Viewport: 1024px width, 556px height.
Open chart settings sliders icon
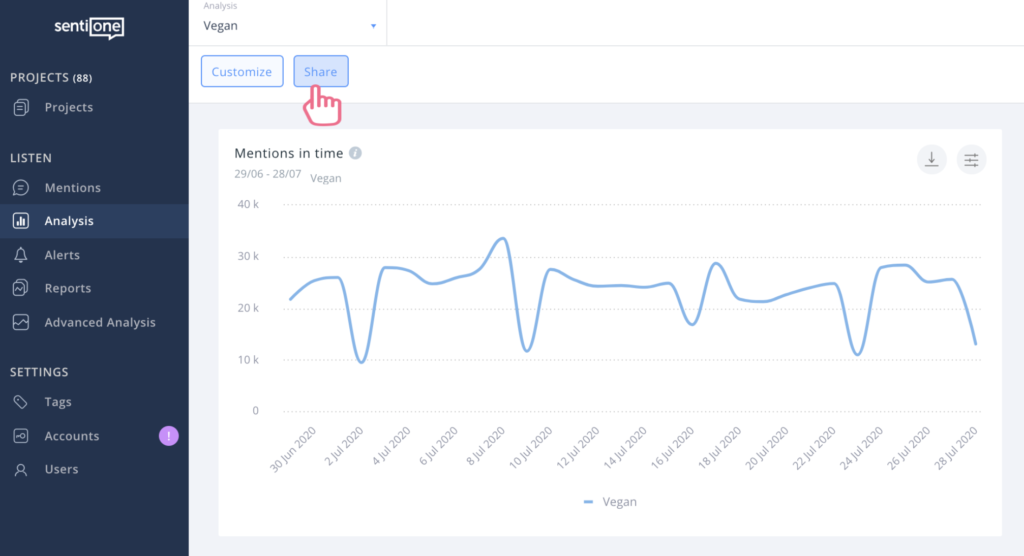pos(971,160)
